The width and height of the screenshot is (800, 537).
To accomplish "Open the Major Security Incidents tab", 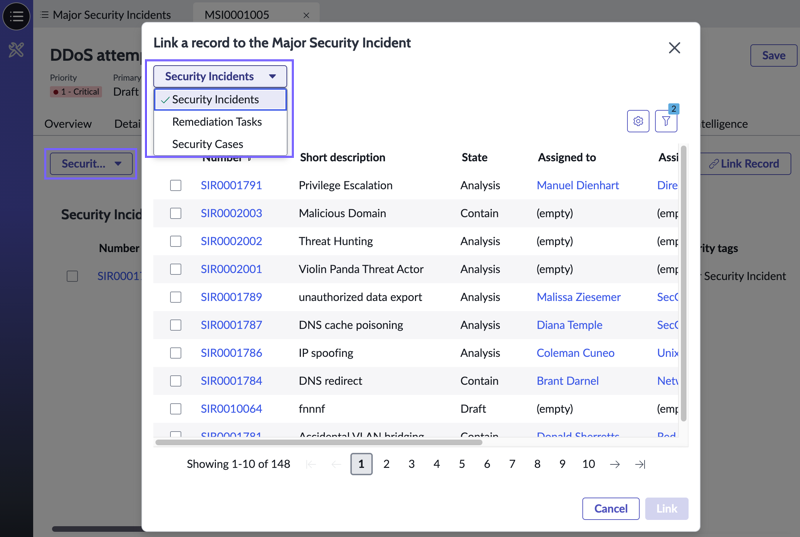I will pyautogui.click(x=112, y=15).
